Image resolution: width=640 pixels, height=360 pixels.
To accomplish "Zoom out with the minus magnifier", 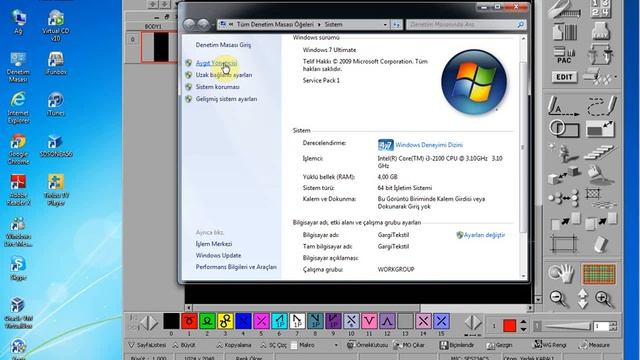I will [558, 299].
